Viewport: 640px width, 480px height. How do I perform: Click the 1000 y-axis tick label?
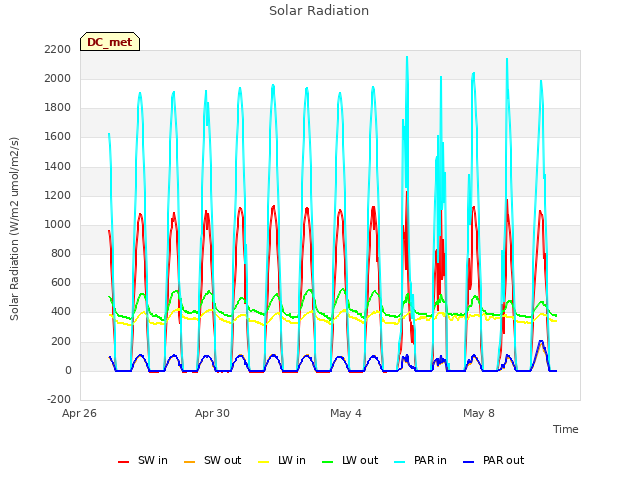[58, 224]
